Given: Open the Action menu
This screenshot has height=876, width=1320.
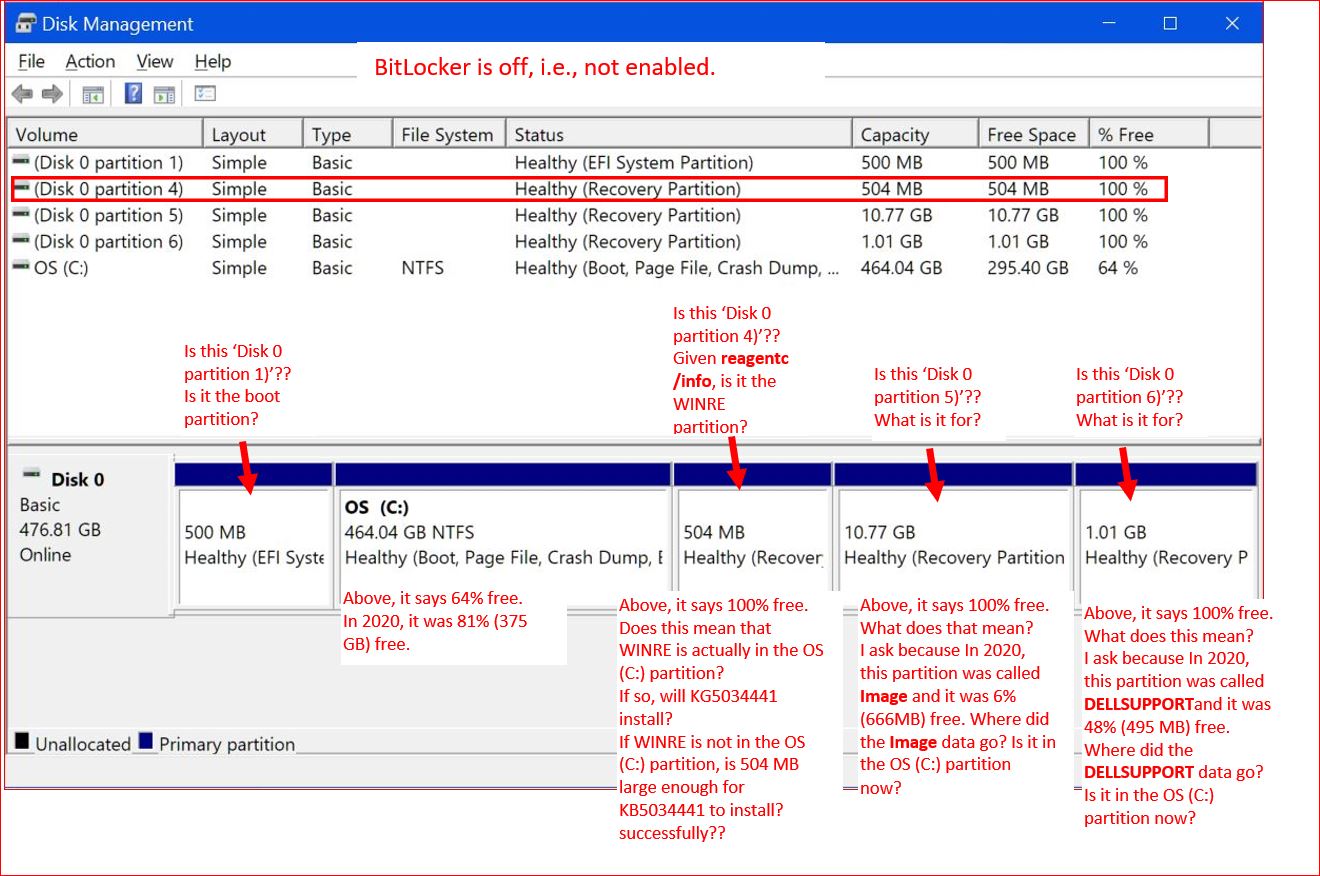Looking at the screenshot, I should click(x=90, y=62).
